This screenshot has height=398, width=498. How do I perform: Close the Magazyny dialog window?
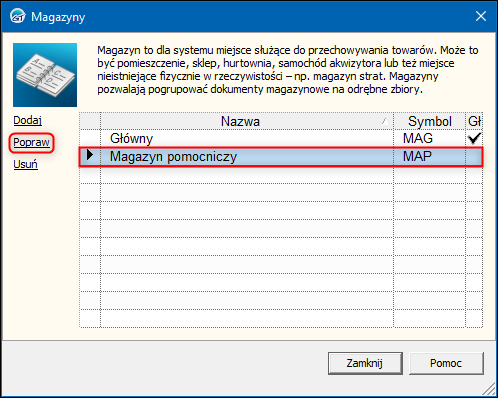pyautogui.click(x=481, y=16)
